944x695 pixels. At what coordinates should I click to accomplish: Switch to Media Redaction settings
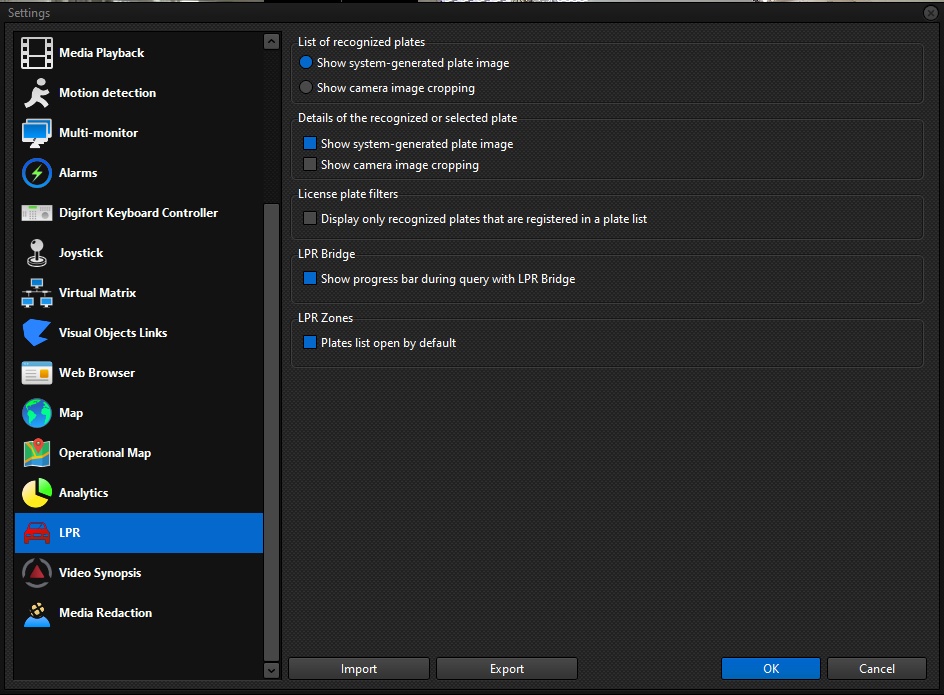point(139,613)
